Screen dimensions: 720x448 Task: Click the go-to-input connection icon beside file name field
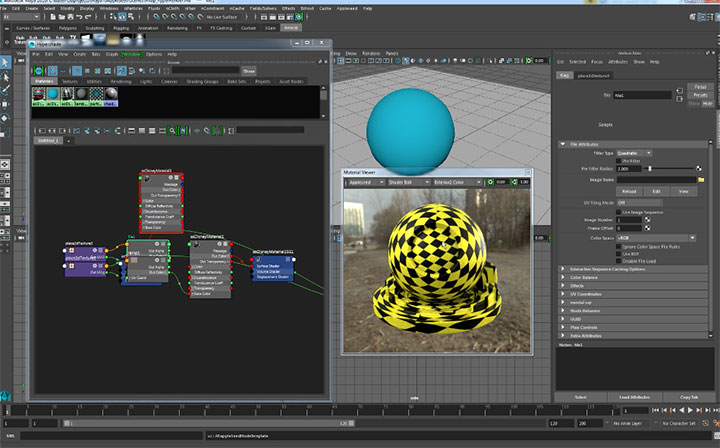[679, 90]
